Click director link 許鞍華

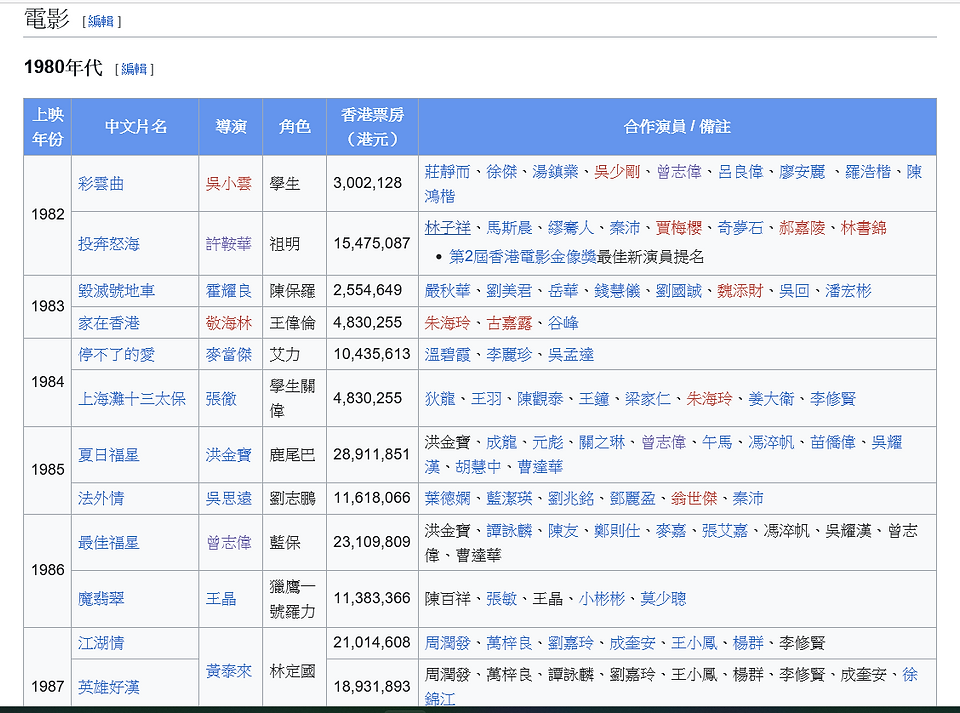tap(228, 244)
